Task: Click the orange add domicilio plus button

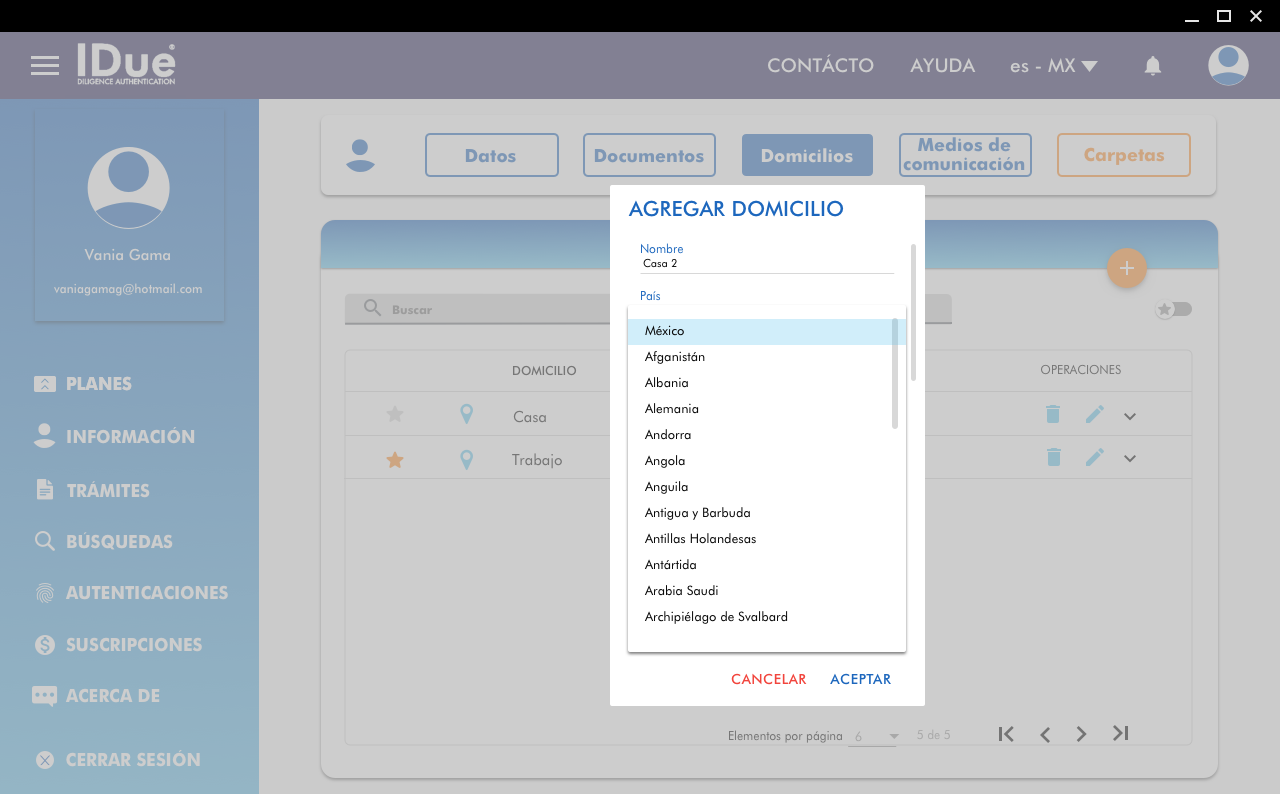Action: (1126, 268)
